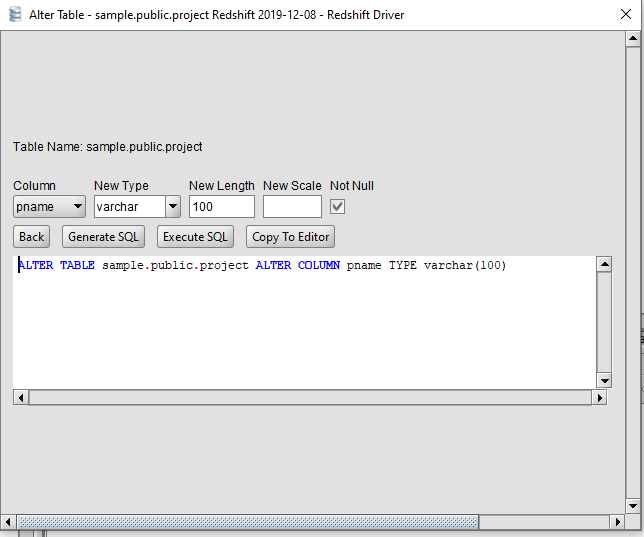Click the Generate SQL button
The image size is (644, 537).
click(x=103, y=237)
